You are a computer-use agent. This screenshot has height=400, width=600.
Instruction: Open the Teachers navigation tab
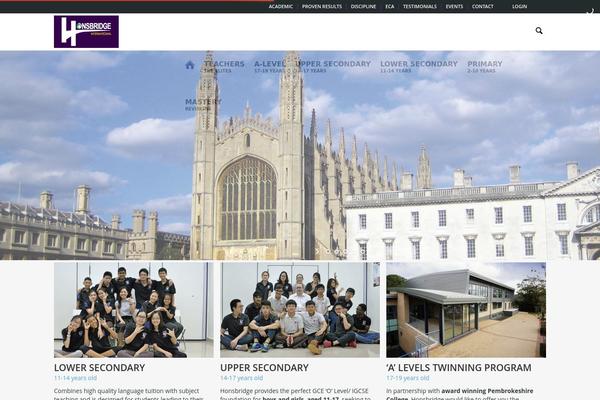[224, 66]
